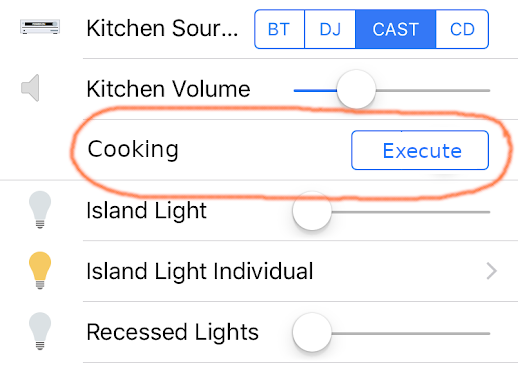Screen dimensions: 518x367
Task: Click the Kitchen Volume slider knob
Action: tap(356, 89)
